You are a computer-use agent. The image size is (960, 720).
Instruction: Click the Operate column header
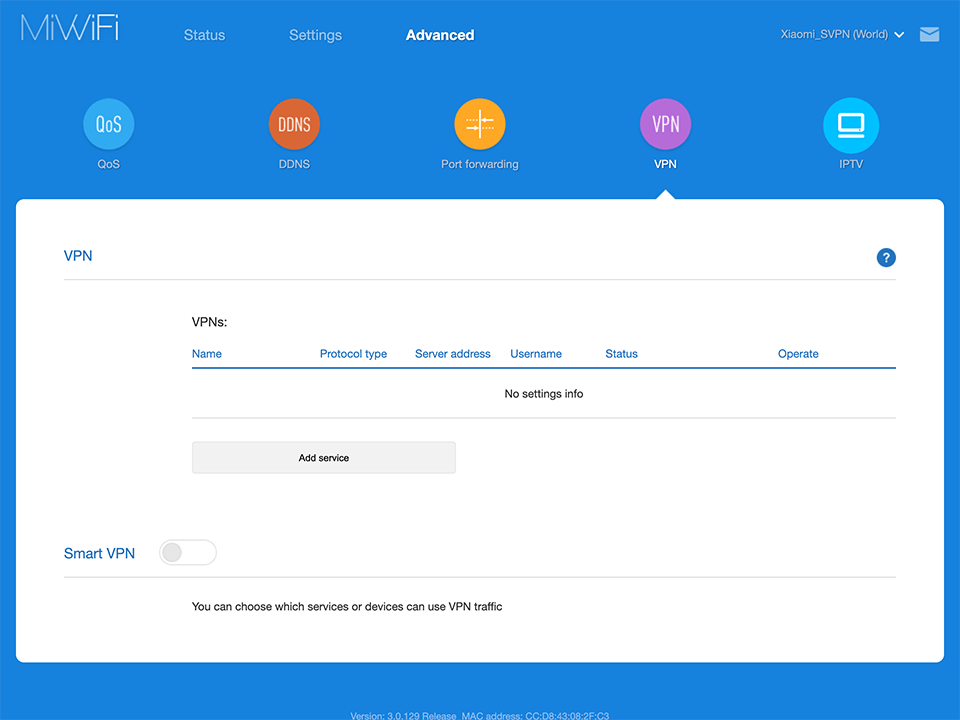click(x=798, y=354)
